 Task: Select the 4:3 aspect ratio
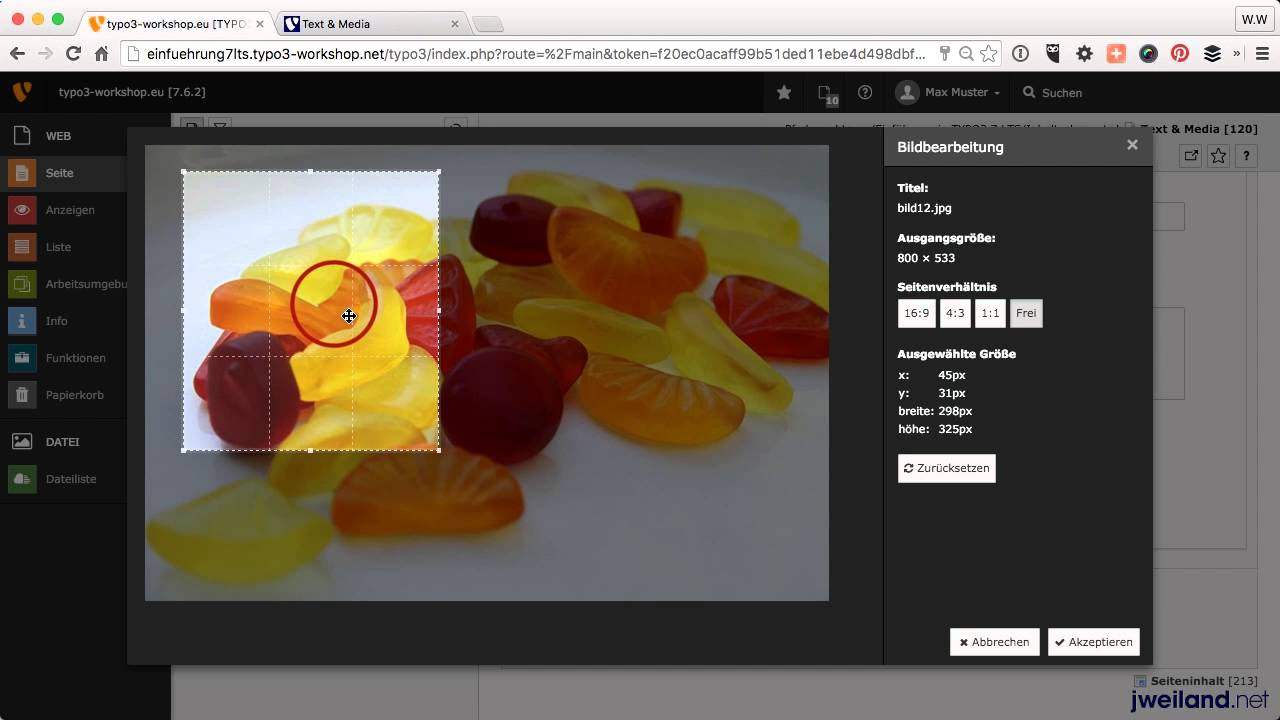[955, 313]
